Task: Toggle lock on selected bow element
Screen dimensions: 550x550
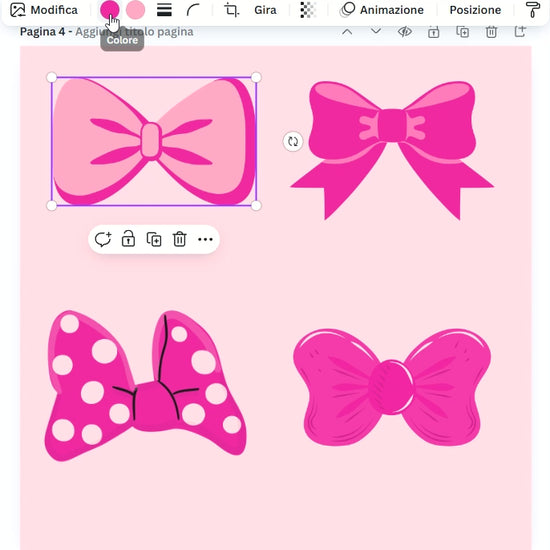Action: pyautogui.click(x=128, y=239)
